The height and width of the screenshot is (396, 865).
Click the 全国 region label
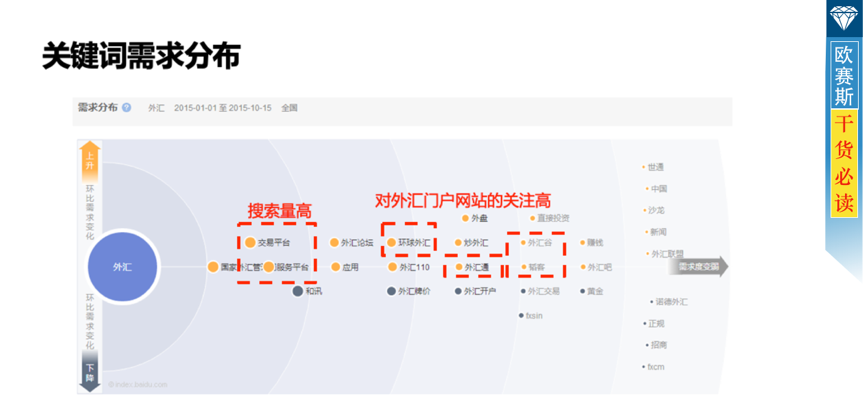289,108
